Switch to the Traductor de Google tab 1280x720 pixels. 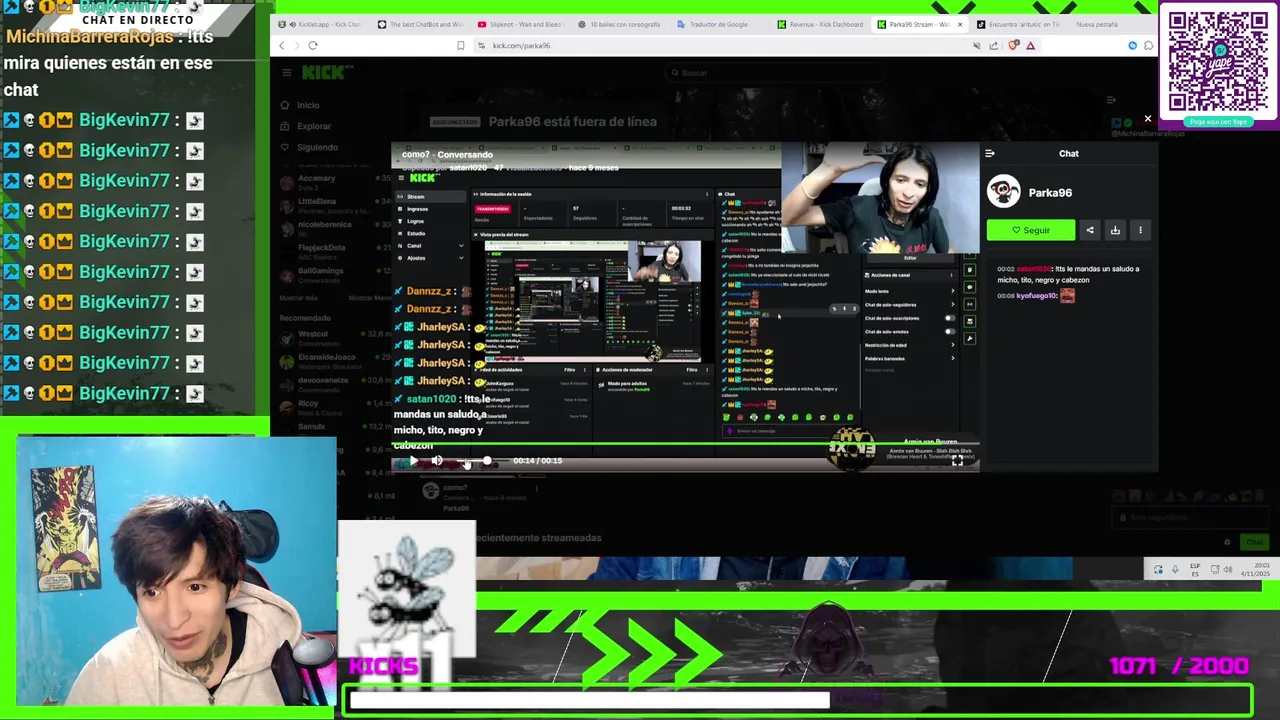(x=720, y=24)
